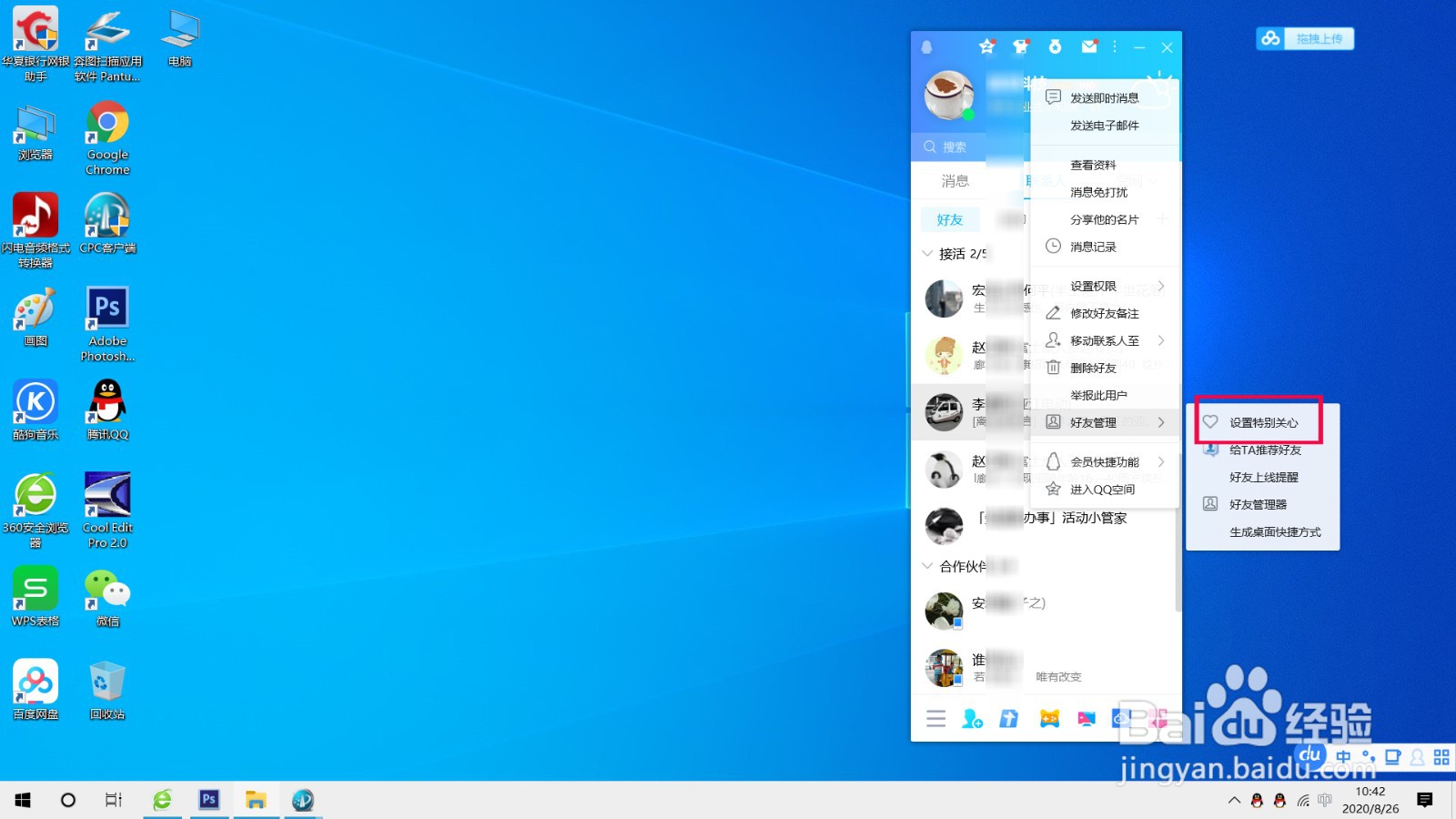
Task: Open 画图 paint desktop shortcut
Action: point(35,317)
